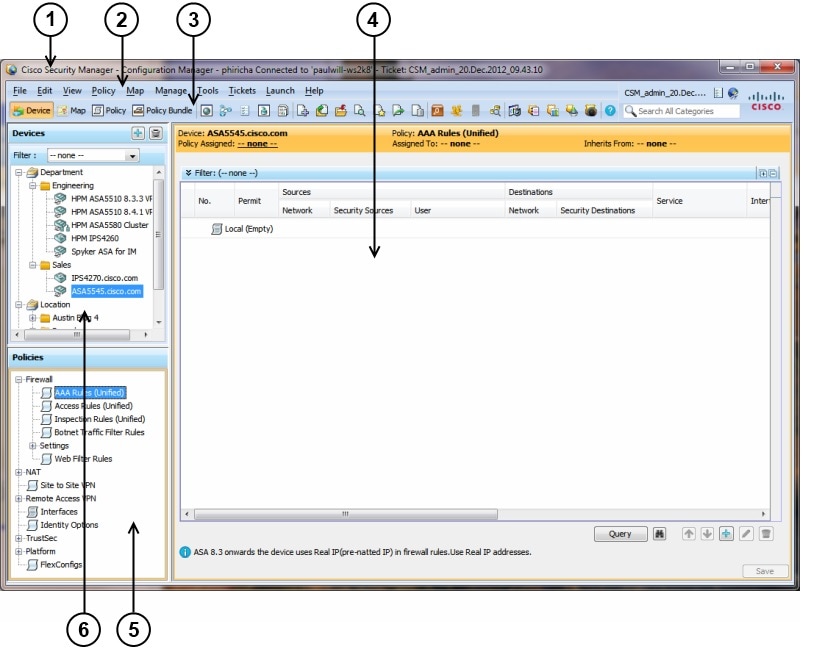
Task: Click the page with magnifier toolbar icon
Action: coord(359,111)
